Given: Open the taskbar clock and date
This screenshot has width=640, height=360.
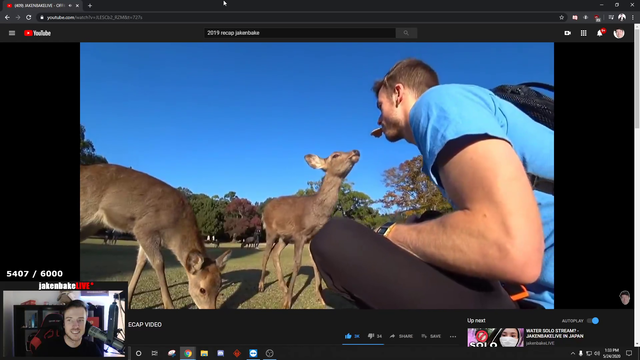Looking at the screenshot, I should pos(611,353).
